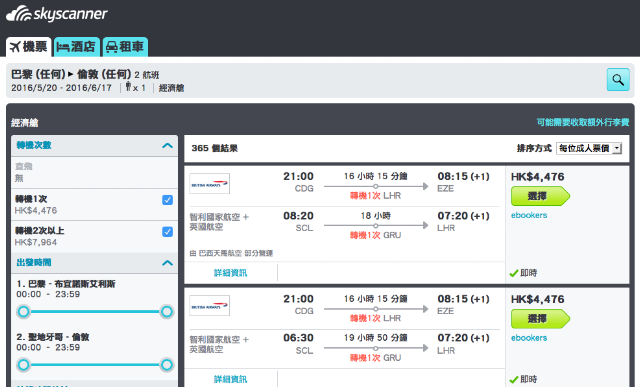Click ebookers link in first result
This screenshot has height=387, width=640.
click(529, 215)
